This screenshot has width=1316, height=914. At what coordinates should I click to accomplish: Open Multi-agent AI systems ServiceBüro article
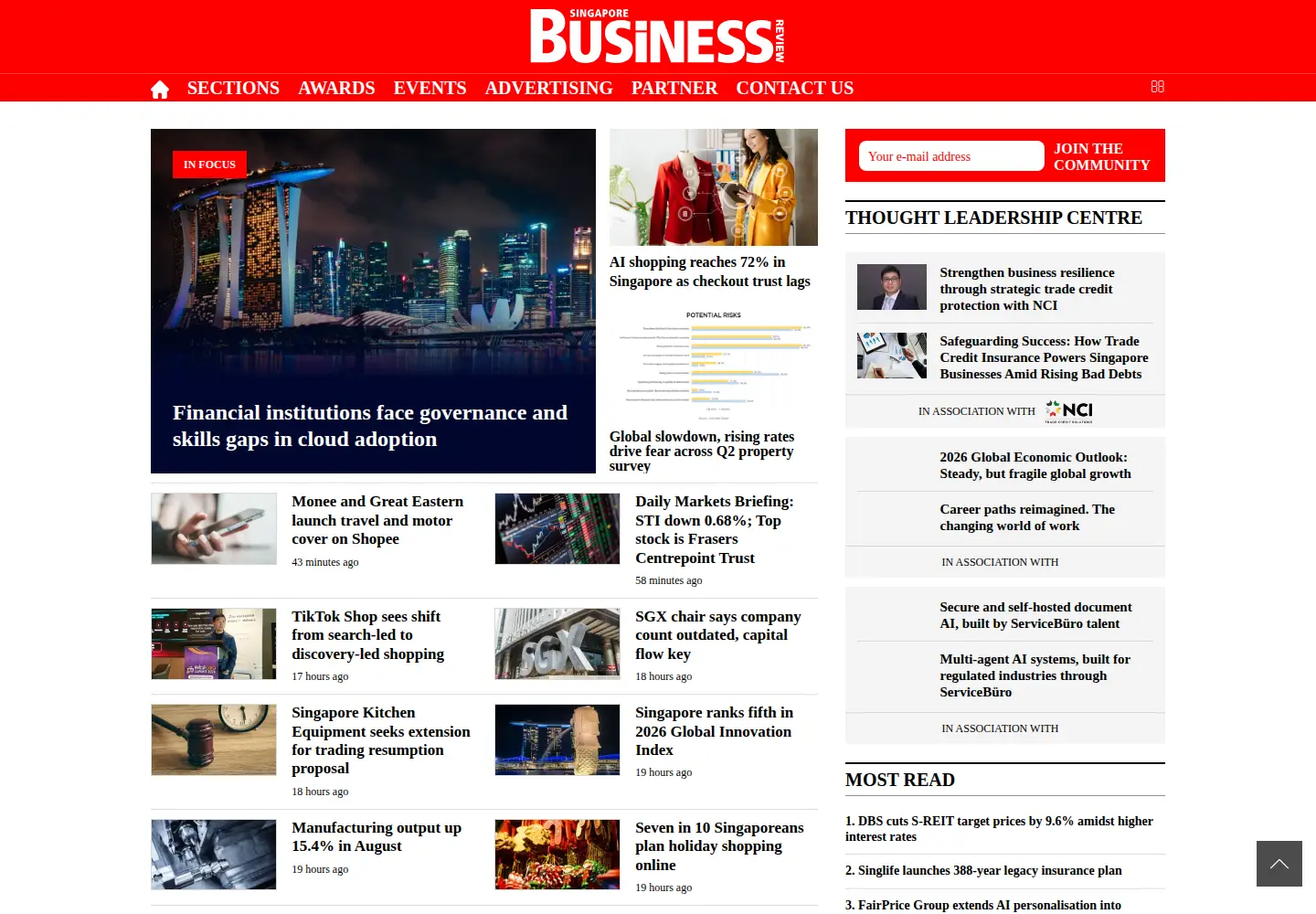(1035, 675)
